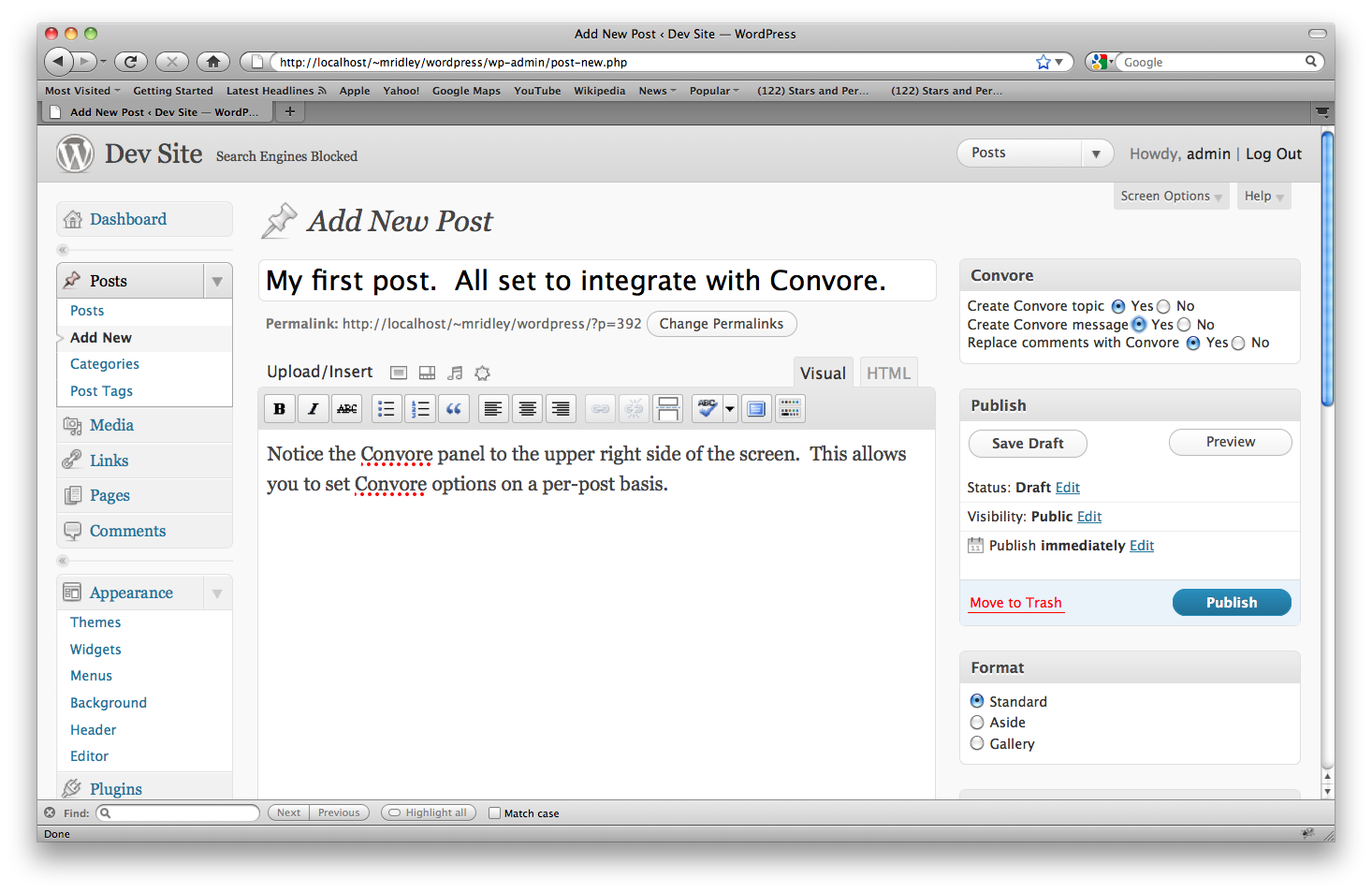Click the WordPress logo in the header
Viewport: 1372px width, 893px height.
point(75,154)
